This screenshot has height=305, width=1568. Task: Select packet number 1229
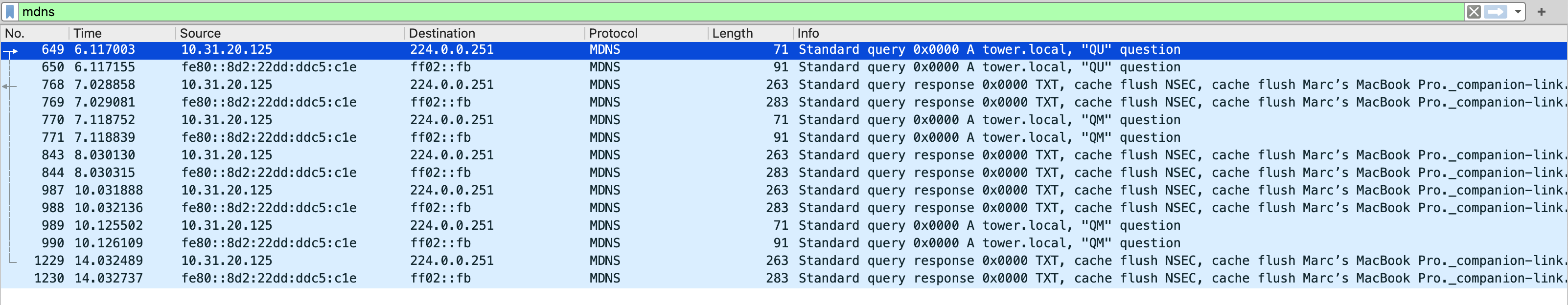pos(784,261)
